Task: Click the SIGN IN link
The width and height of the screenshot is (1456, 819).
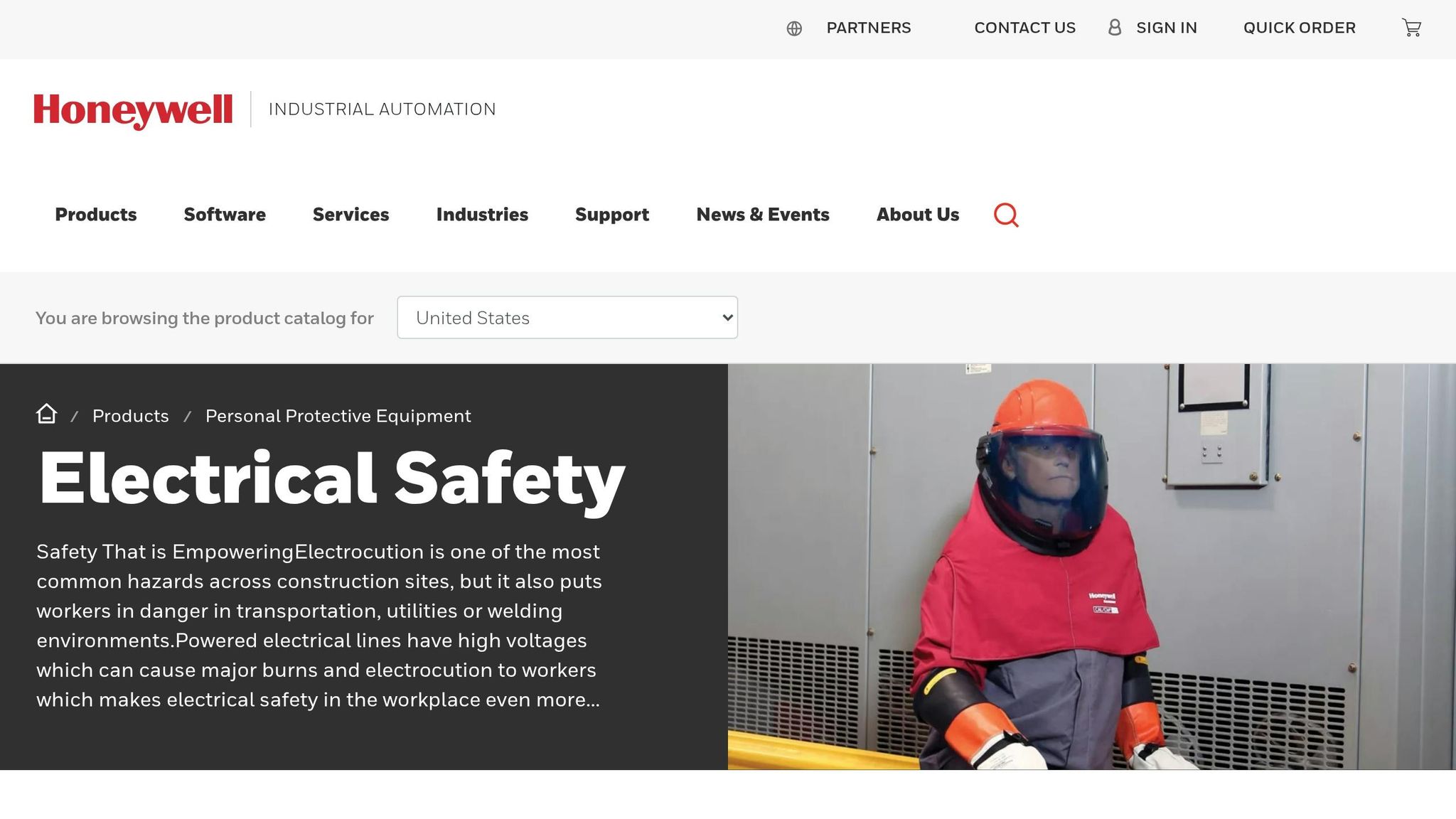Action: click(x=1167, y=28)
